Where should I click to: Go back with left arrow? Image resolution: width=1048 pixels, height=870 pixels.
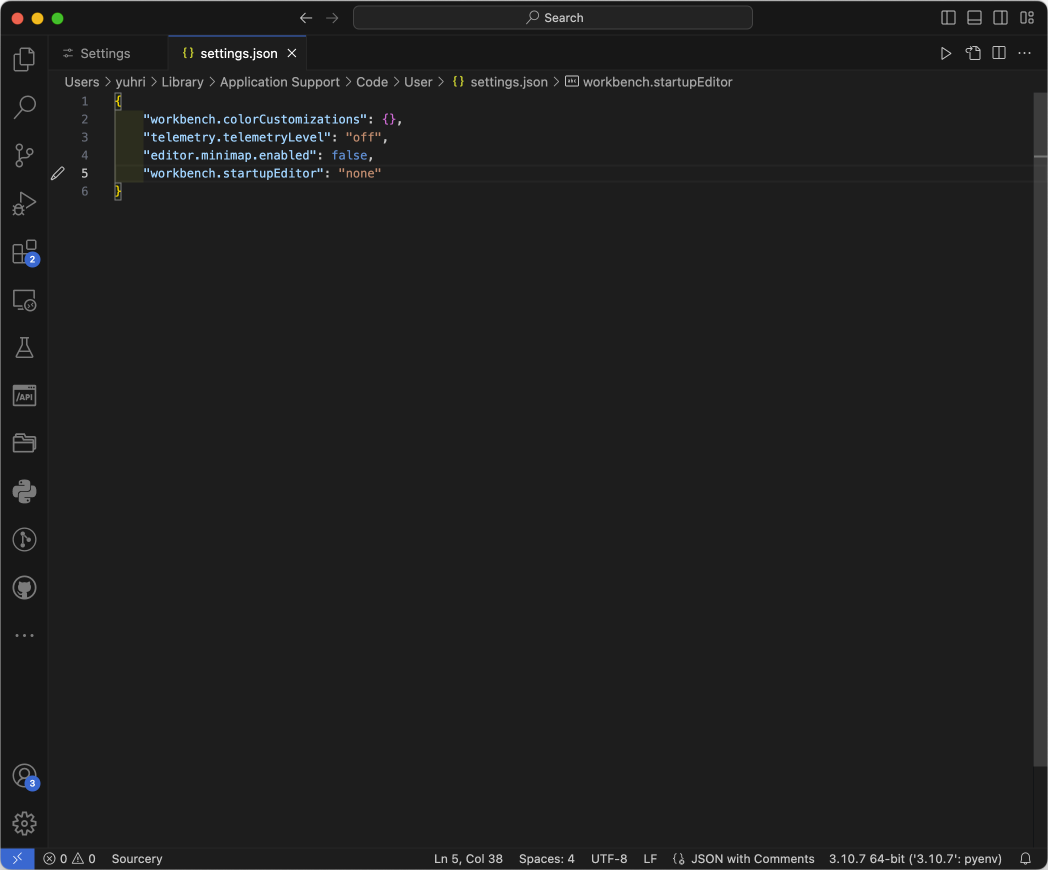coord(306,18)
